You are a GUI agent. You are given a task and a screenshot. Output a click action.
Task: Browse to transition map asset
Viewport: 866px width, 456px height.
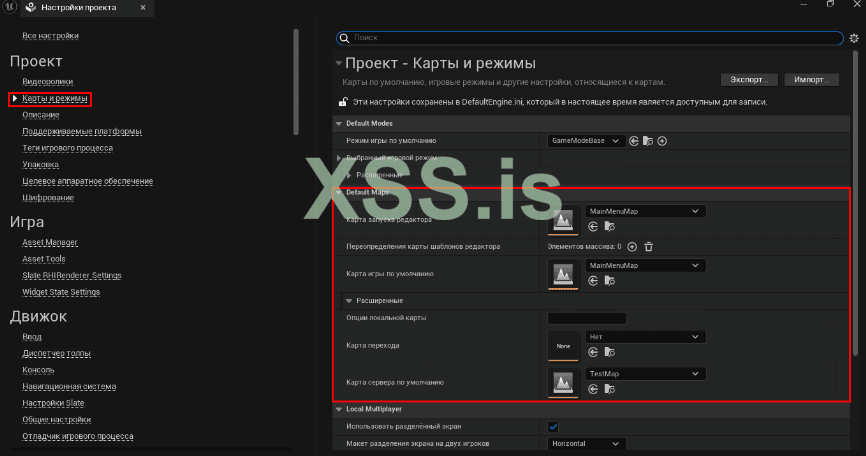click(x=609, y=352)
